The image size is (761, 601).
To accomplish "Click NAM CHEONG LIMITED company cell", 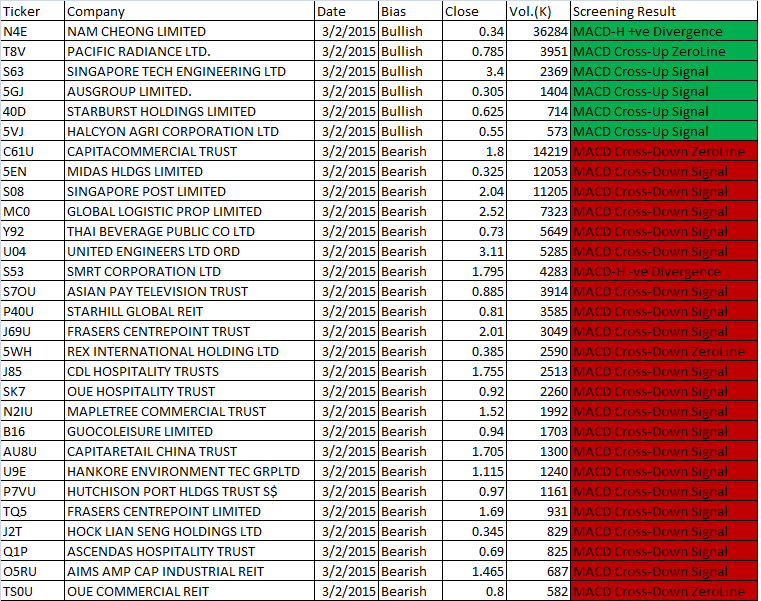I will (x=189, y=31).
